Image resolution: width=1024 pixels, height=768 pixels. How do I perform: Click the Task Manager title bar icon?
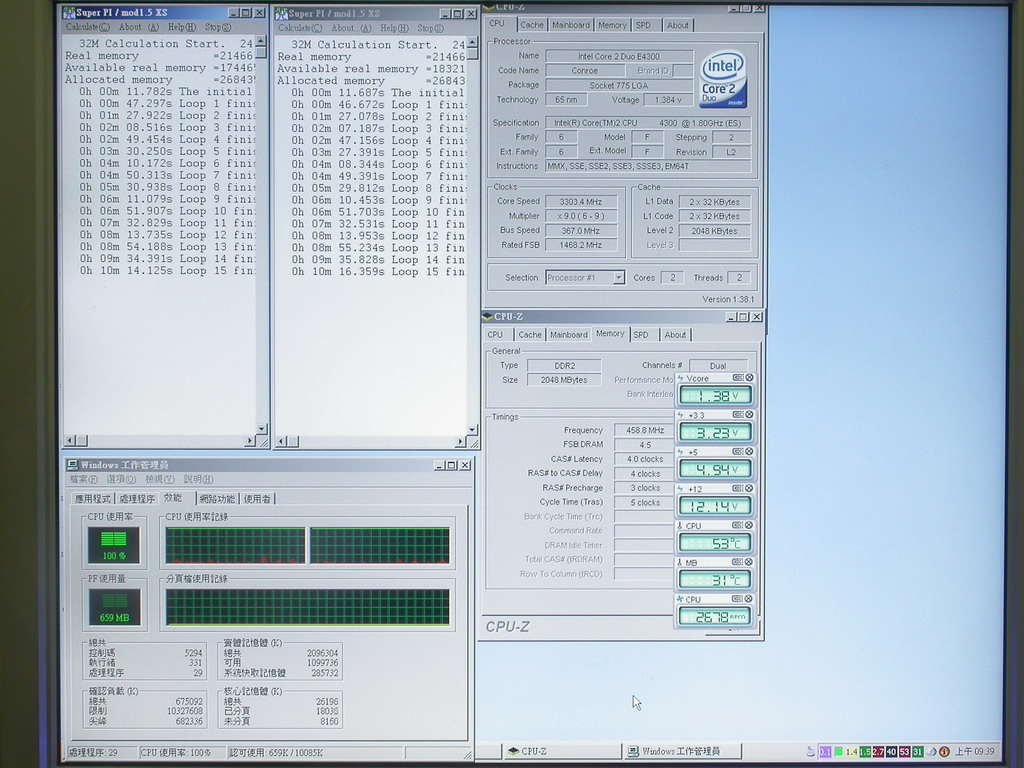(x=73, y=465)
